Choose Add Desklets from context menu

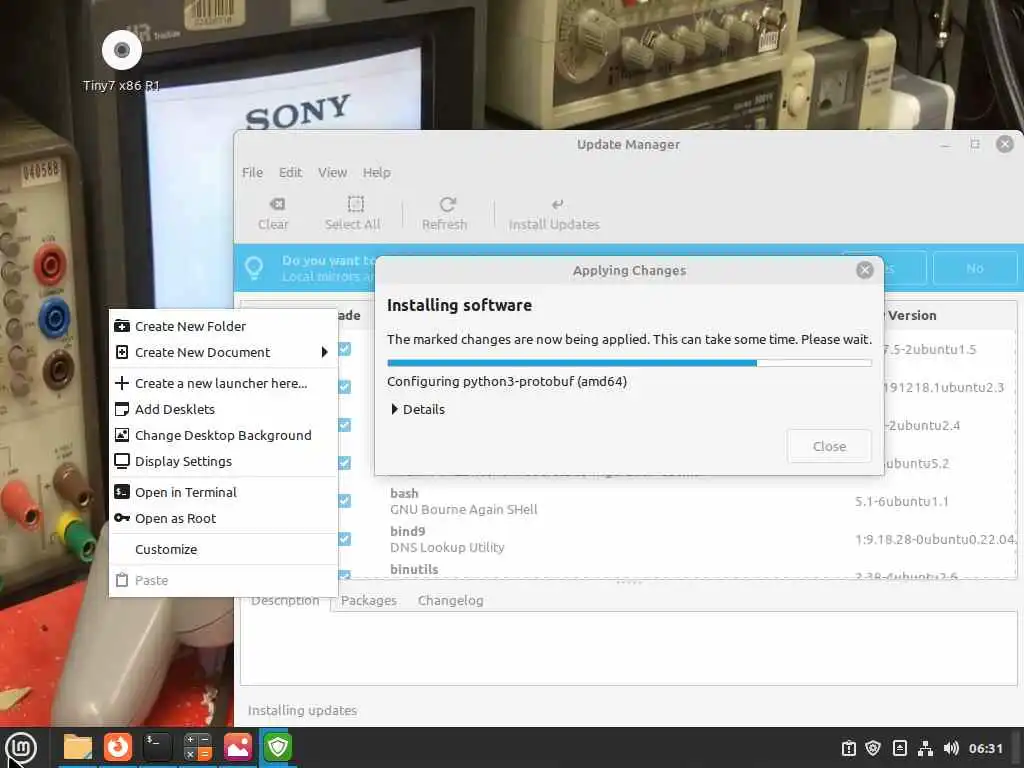pos(223,409)
